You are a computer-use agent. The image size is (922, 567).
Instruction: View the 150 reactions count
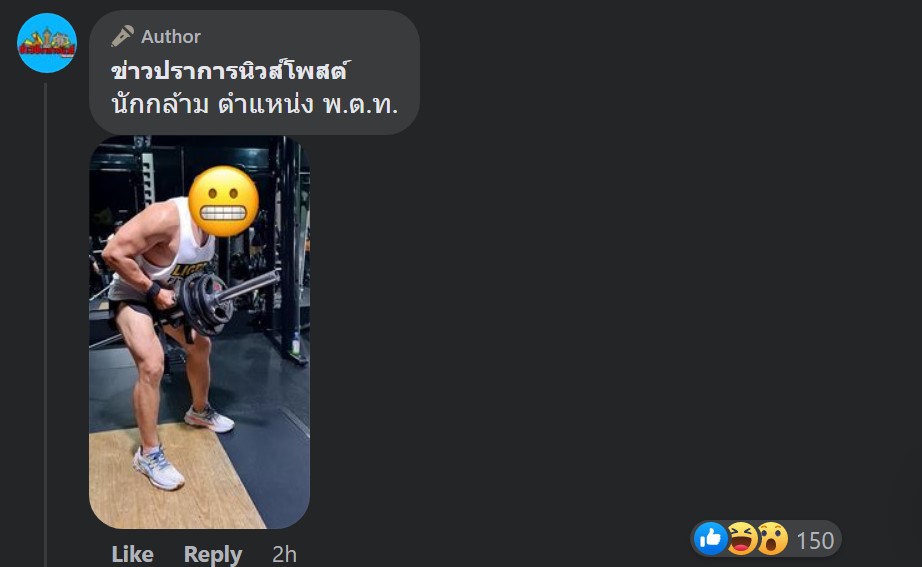point(815,540)
